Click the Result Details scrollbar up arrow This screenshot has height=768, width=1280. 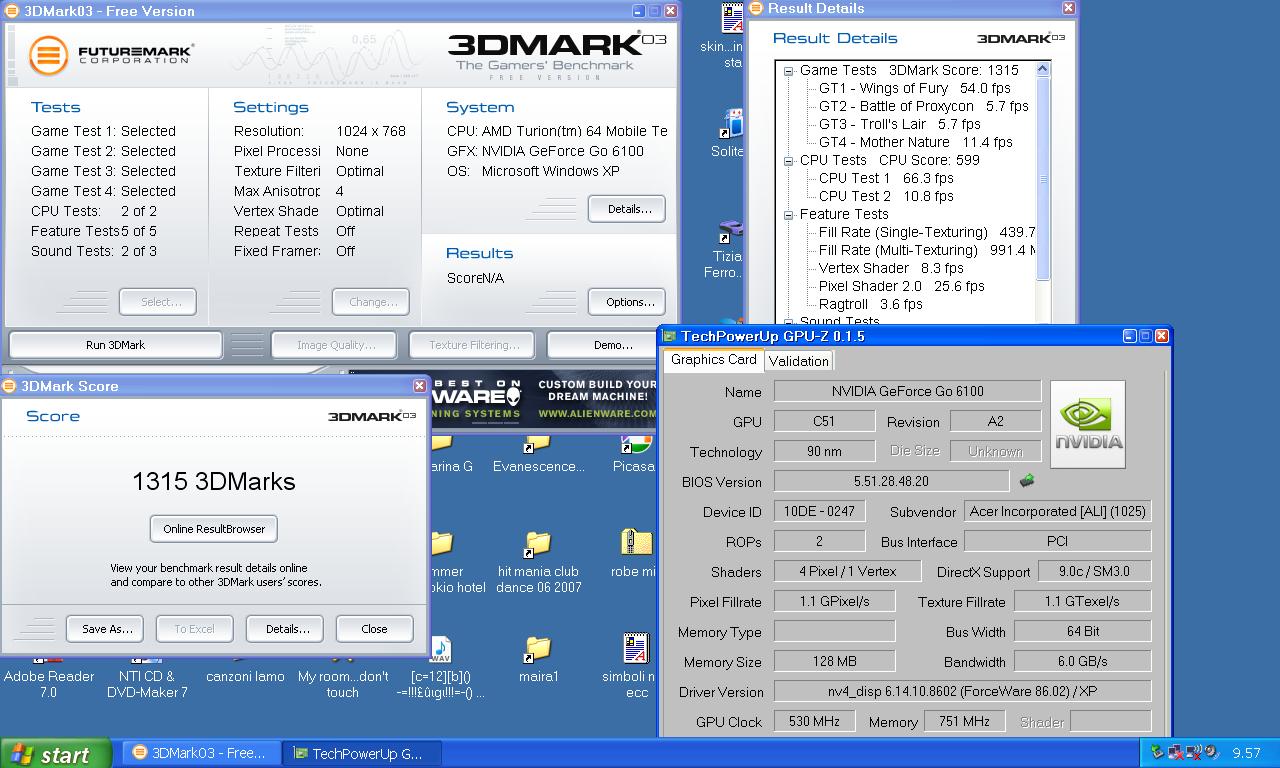[1043, 70]
